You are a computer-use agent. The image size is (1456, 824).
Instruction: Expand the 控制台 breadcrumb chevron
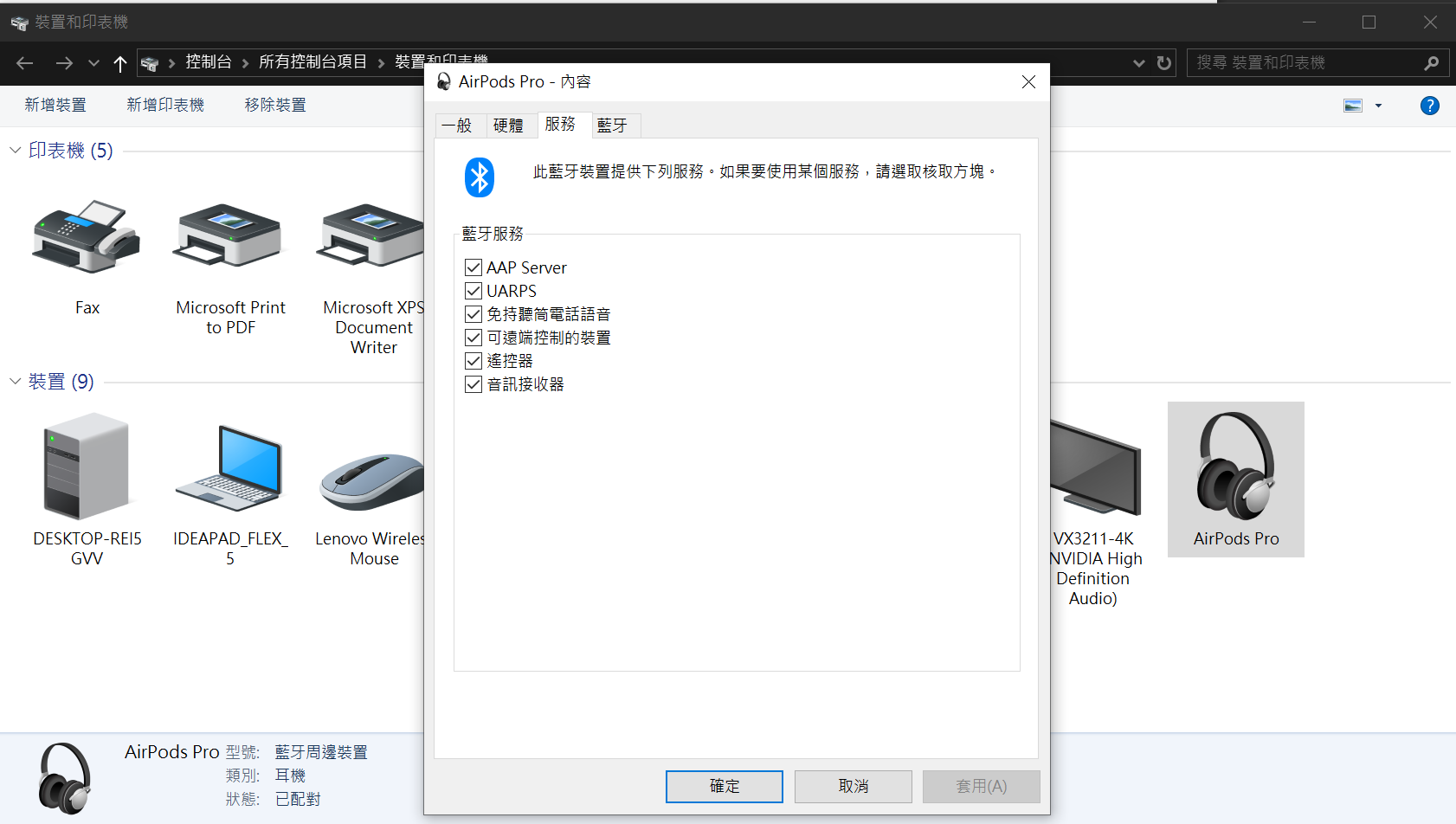tap(245, 63)
